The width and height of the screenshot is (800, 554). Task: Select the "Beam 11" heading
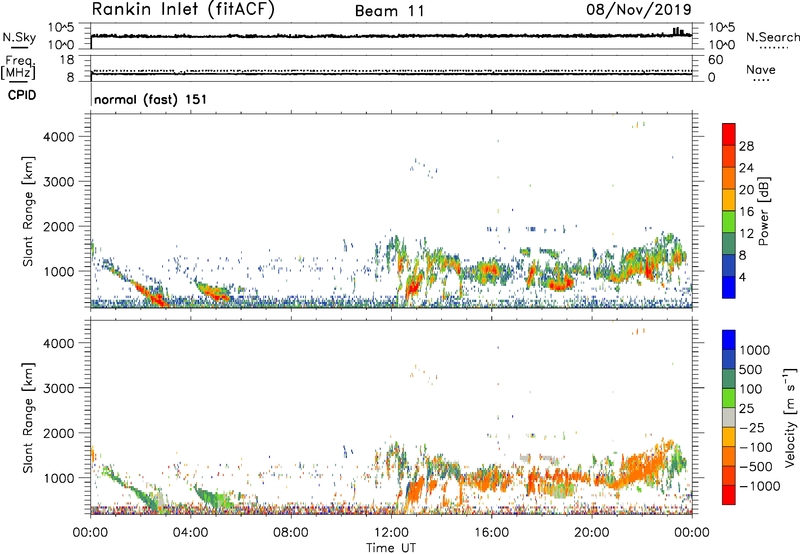[x=389, y=11]
